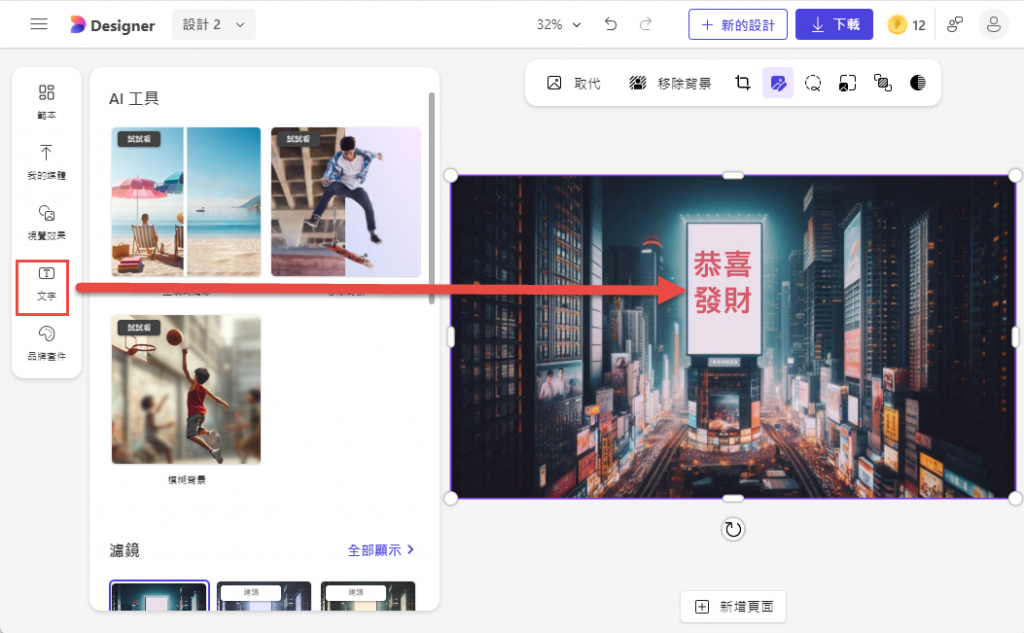Image resolution: width=1024 pixels, height=633 pixels.
Task: Click the AI tools panel scrollbar
Action: (432, 198)
